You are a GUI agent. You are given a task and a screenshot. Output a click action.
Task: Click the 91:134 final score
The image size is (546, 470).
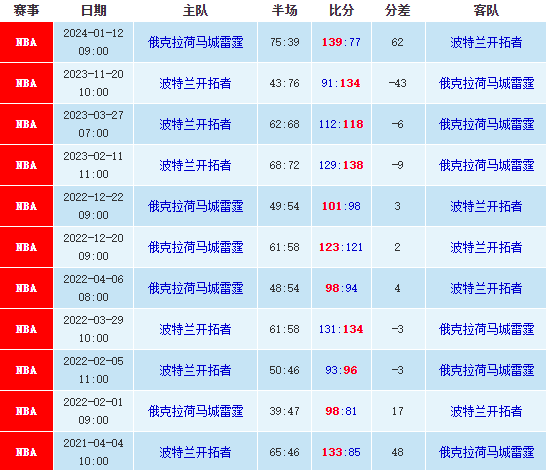coord(341,83)
